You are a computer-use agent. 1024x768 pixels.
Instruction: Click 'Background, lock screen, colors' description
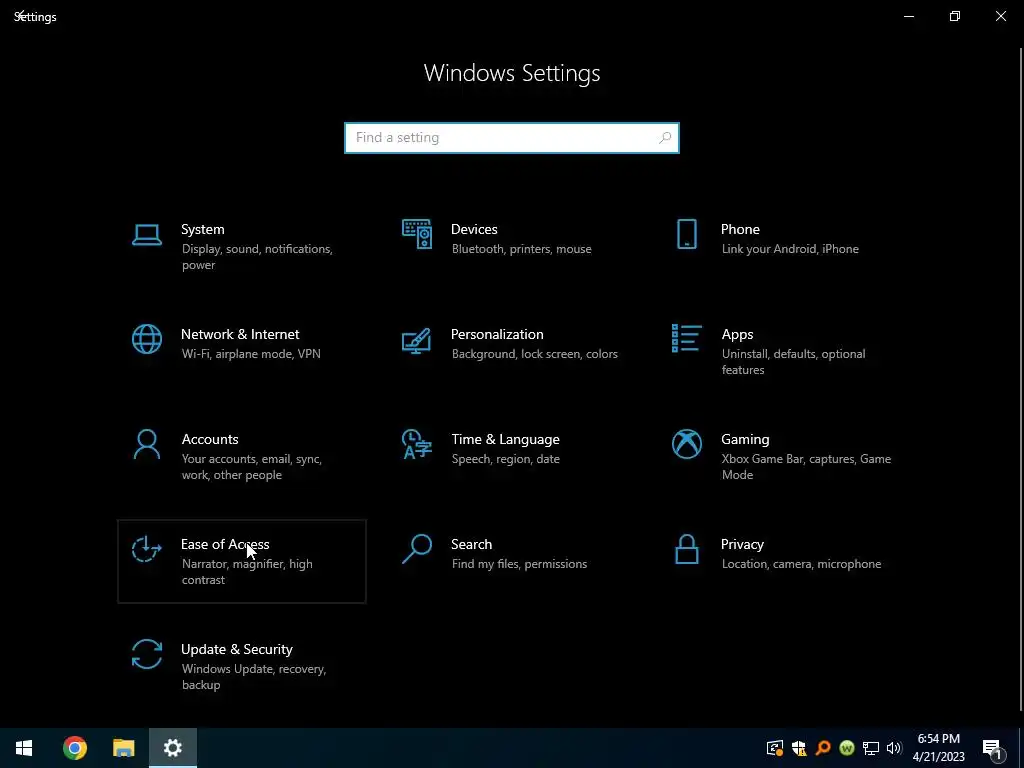coord(534,354)
